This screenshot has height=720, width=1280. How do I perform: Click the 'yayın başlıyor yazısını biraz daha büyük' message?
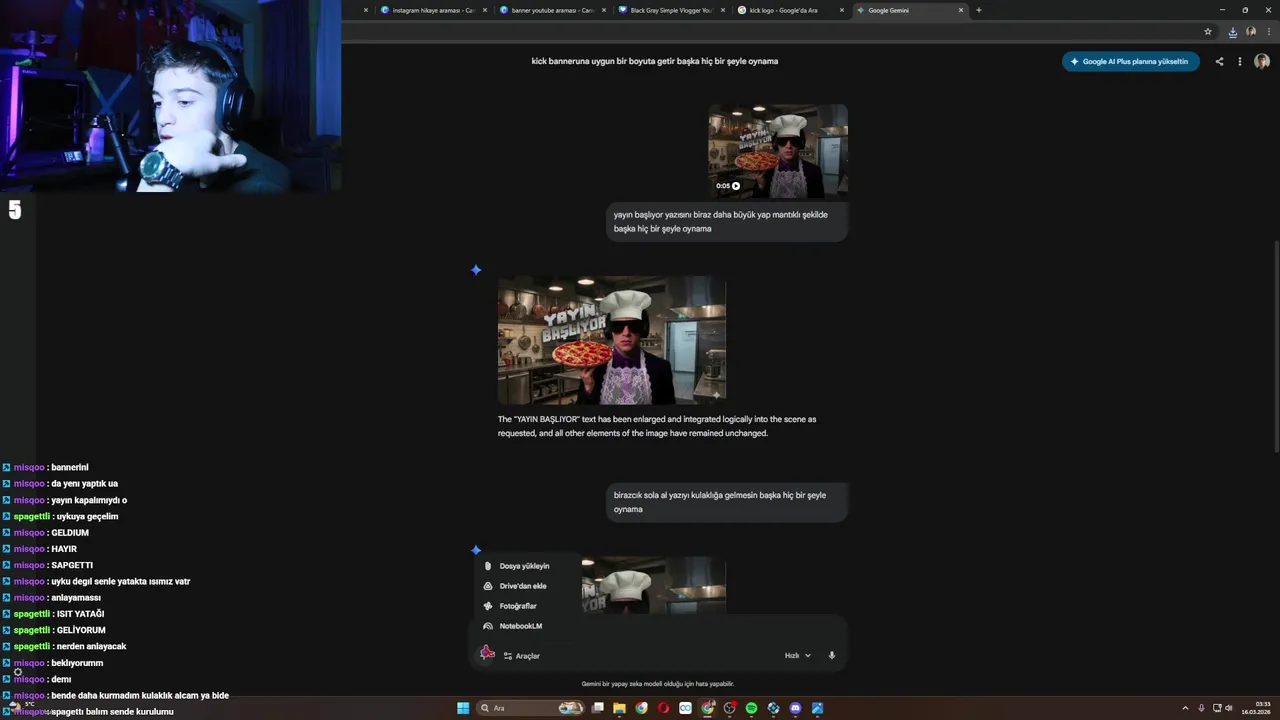click(x=729, y=221)
